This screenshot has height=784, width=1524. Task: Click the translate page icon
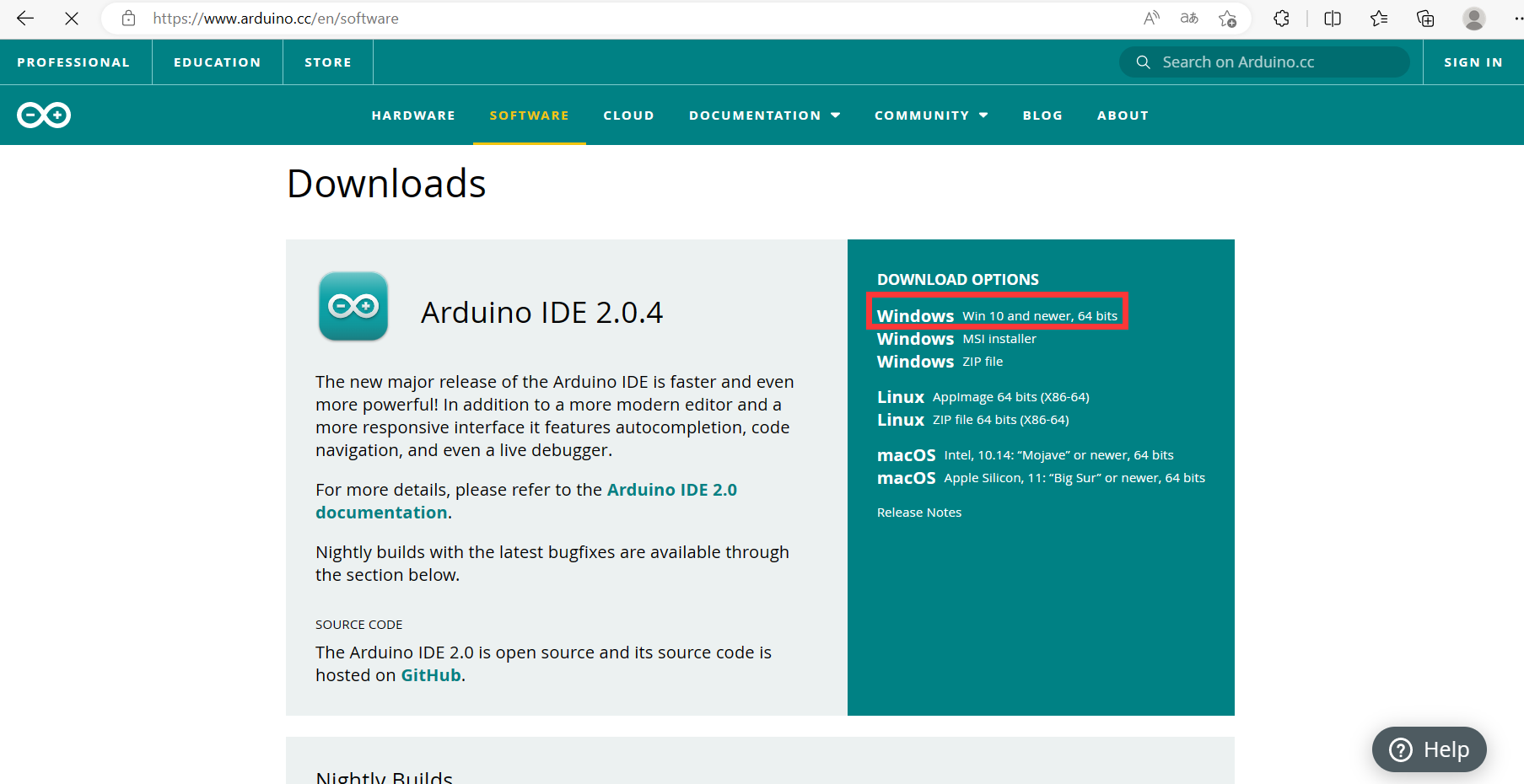pyautogui.click(x=1189, y=19)
